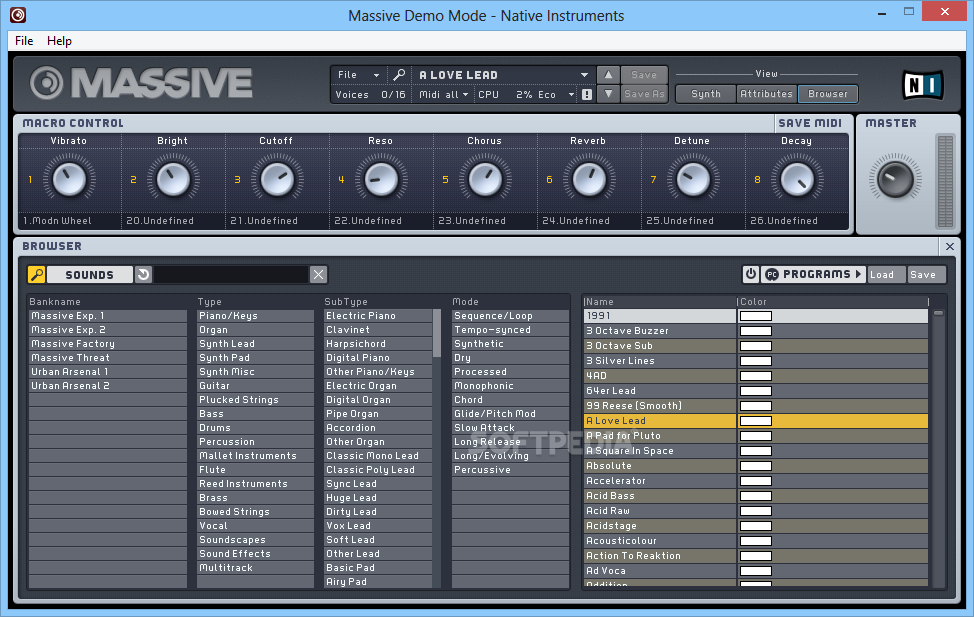Click the Color column header

pos(832,301)
